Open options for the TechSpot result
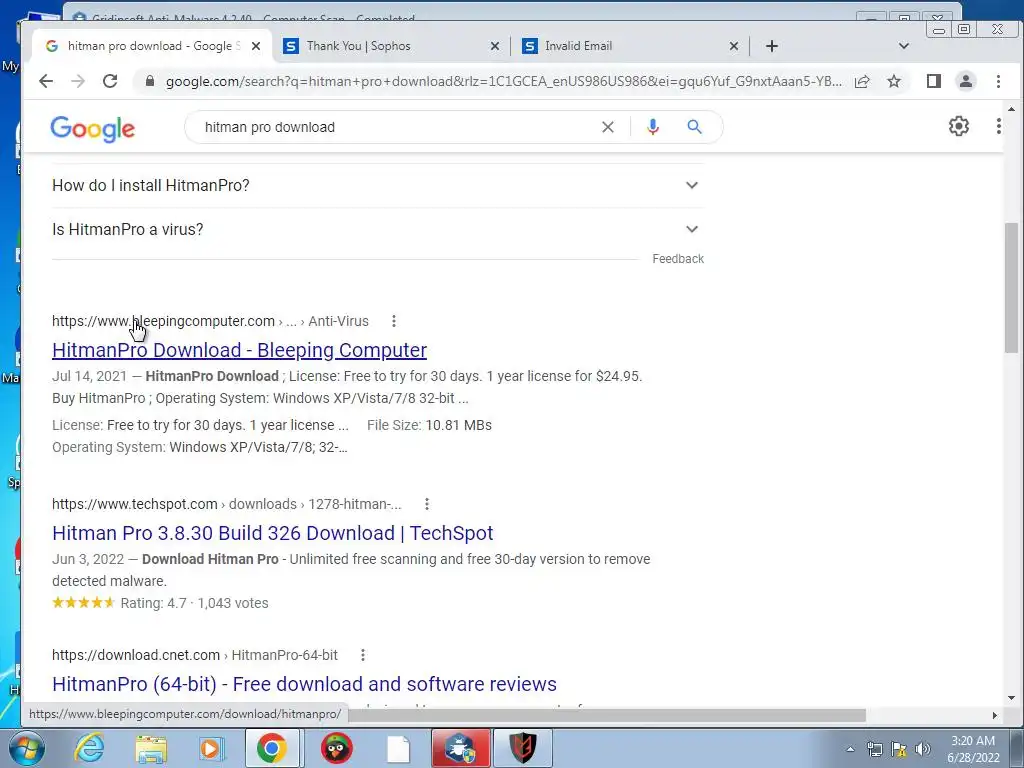This screenshot has height=768, width=1024. pyautogui.click(x=426, y=504)
